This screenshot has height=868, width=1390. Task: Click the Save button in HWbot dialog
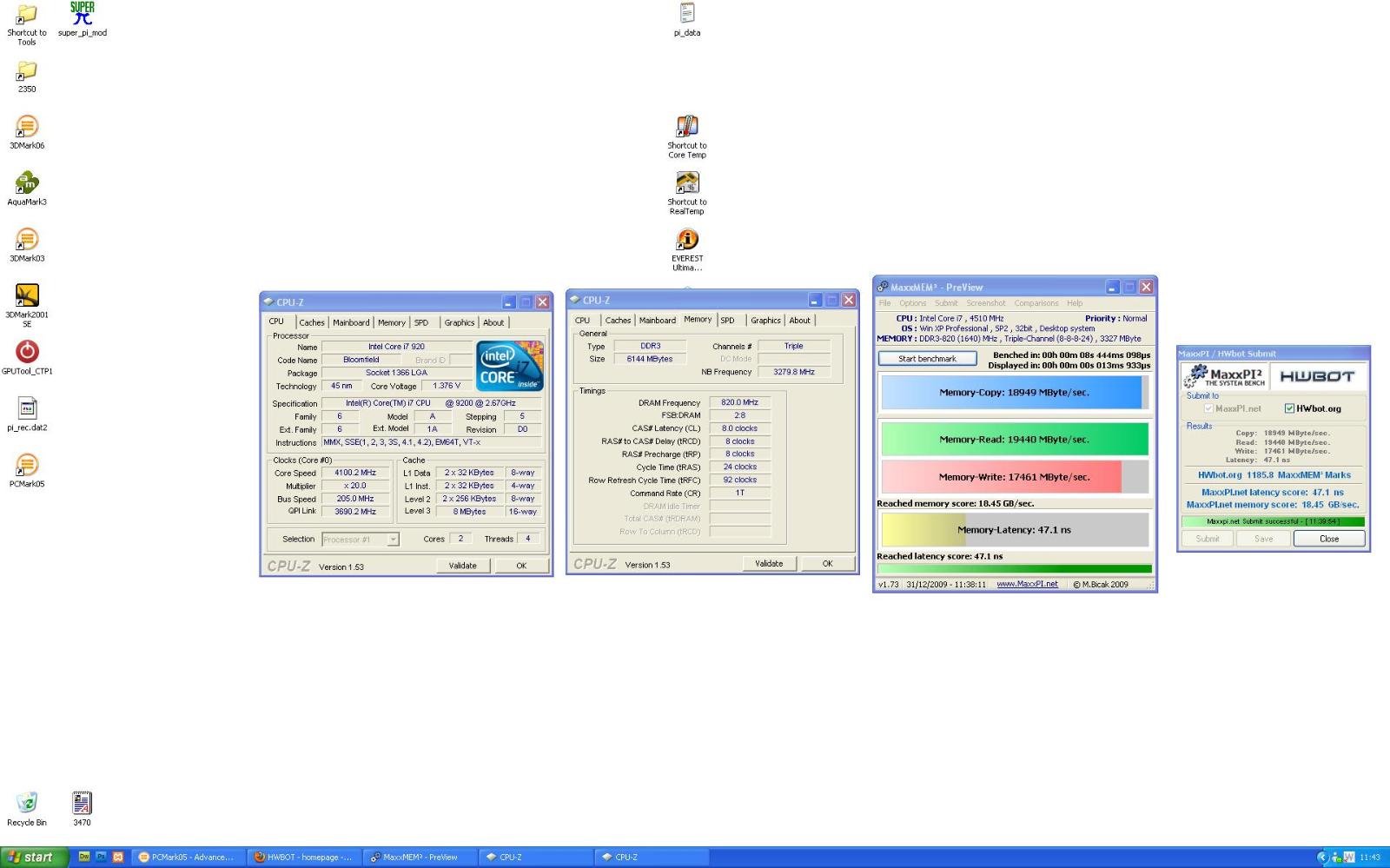(x=1263, y=539)
